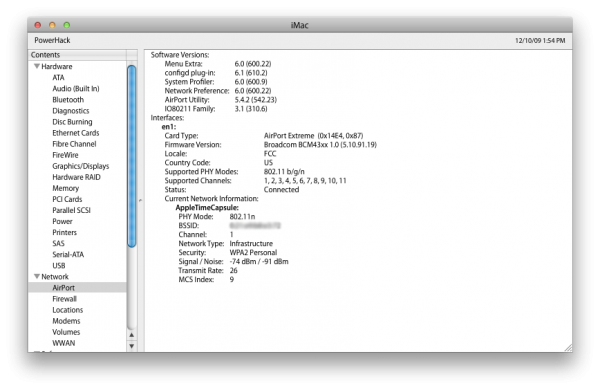Viewport: 600px width, 390px height.
Task: Minimize window with yellow button
Action: [x=52, y=25]
